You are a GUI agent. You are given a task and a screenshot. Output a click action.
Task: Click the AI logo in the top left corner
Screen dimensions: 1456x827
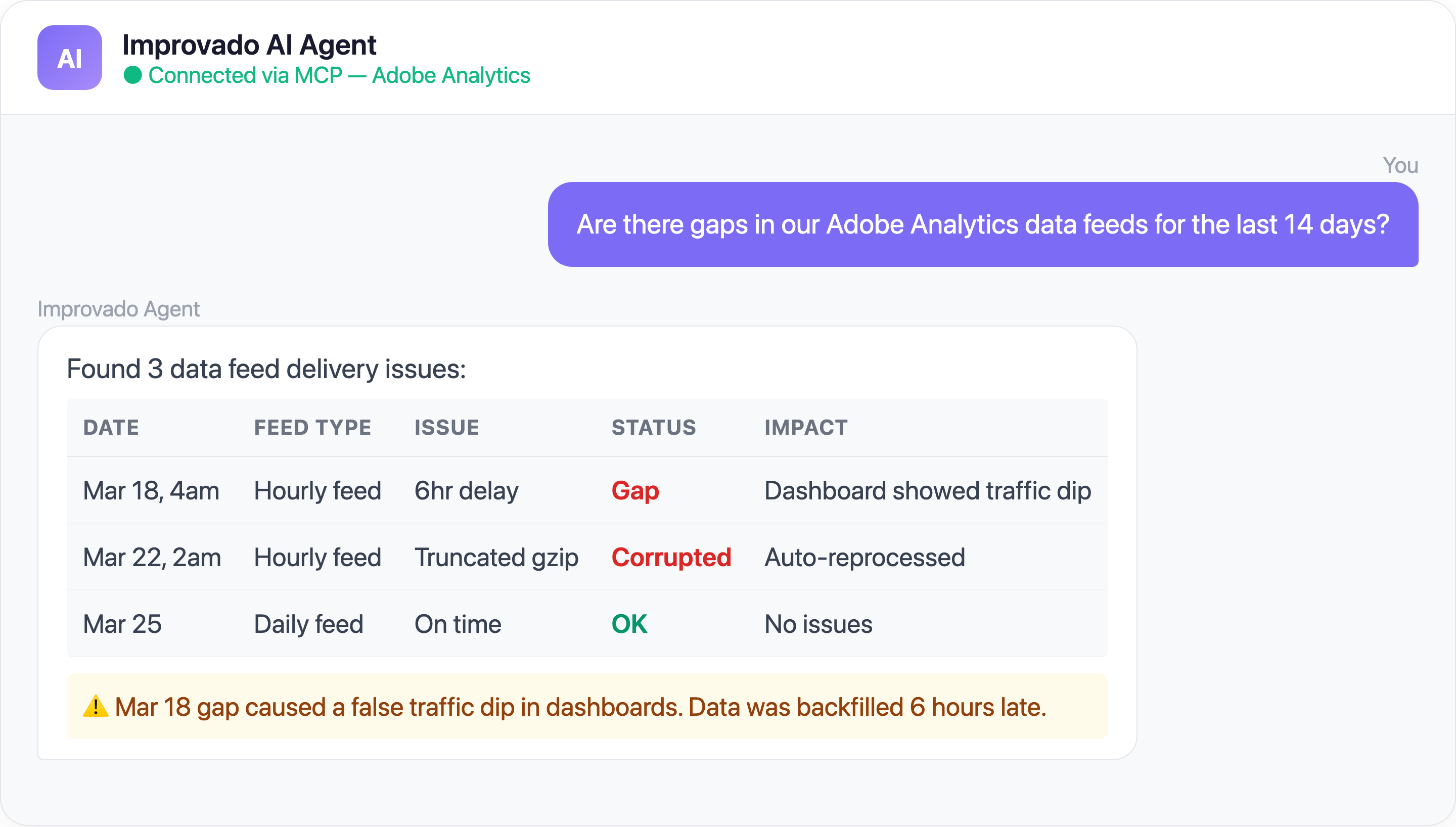(x=69, y=57)
